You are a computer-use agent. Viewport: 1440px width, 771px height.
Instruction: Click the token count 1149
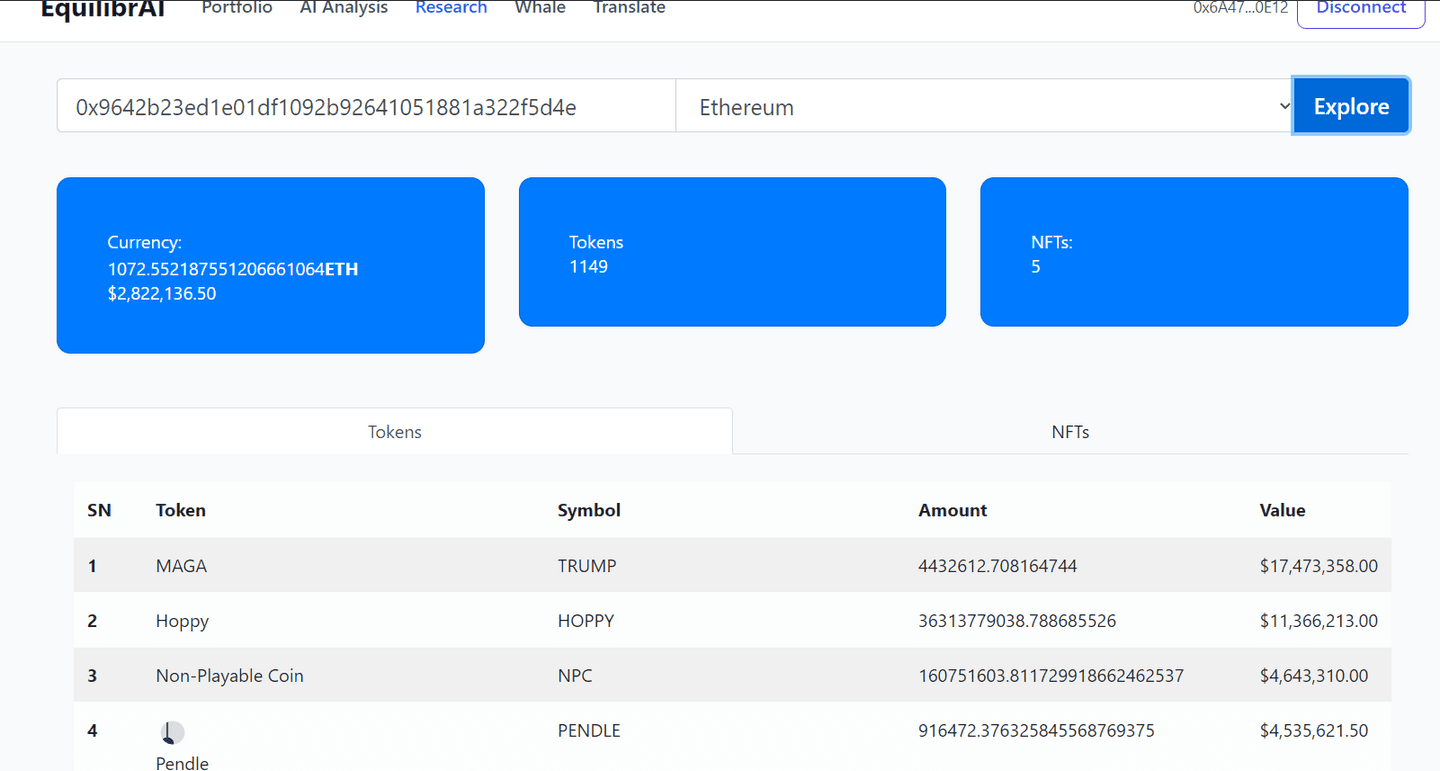point(588,267)
